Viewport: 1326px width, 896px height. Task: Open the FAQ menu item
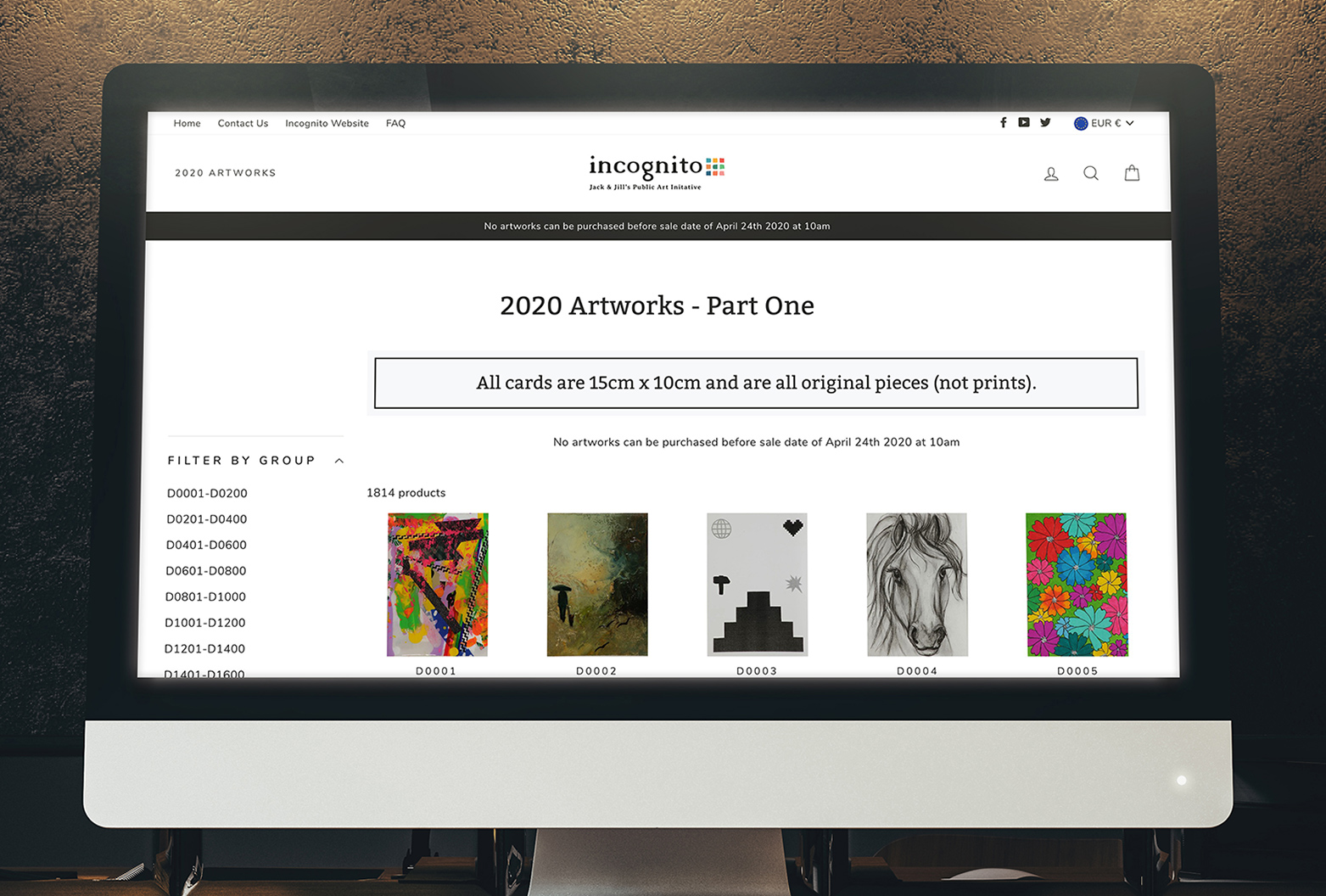pos(395,123)
